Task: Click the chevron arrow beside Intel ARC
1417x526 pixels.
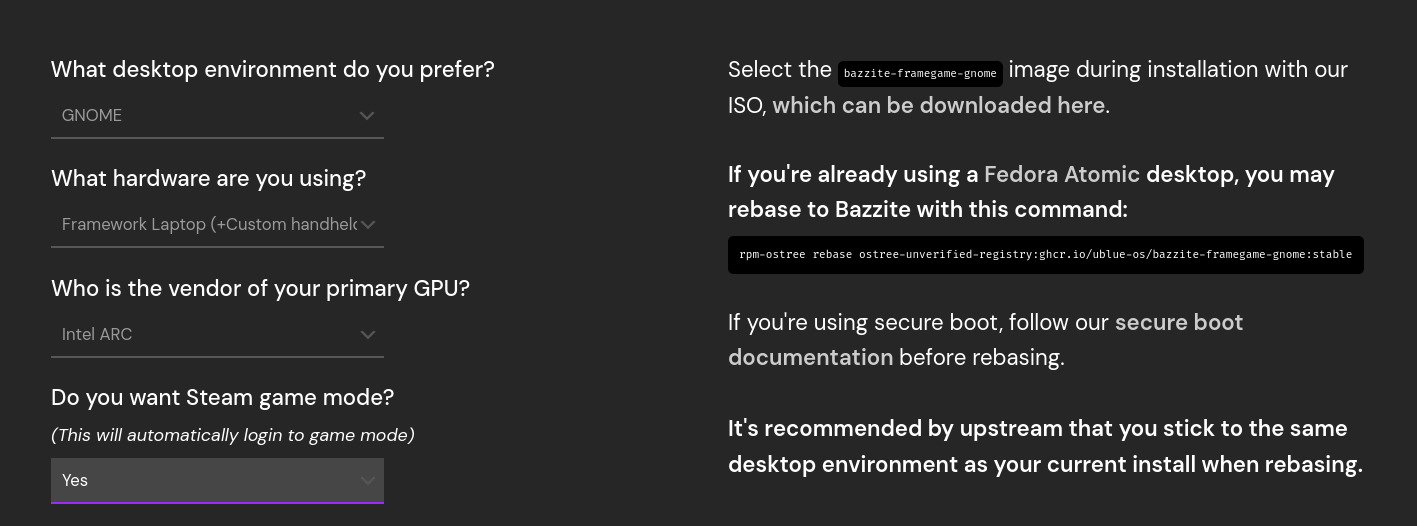Action: pos(367,335)
